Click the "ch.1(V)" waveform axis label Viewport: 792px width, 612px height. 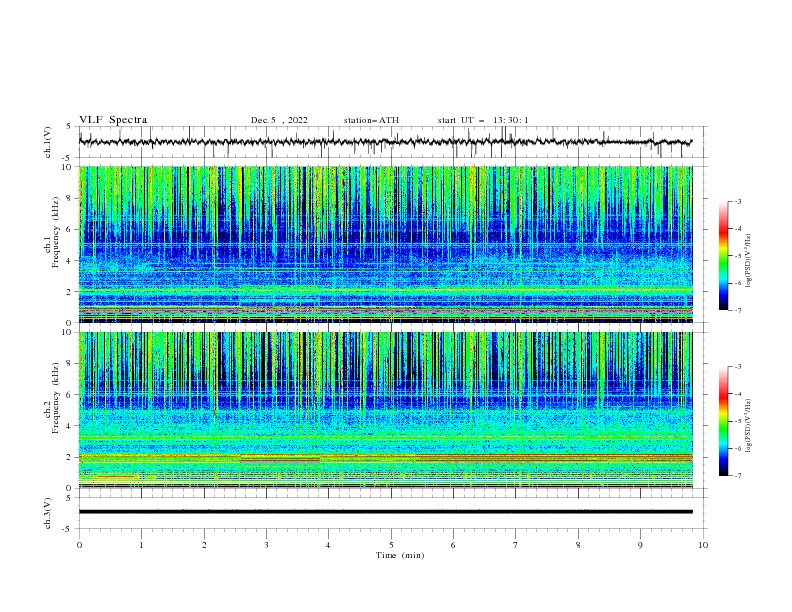click(48, 142)
